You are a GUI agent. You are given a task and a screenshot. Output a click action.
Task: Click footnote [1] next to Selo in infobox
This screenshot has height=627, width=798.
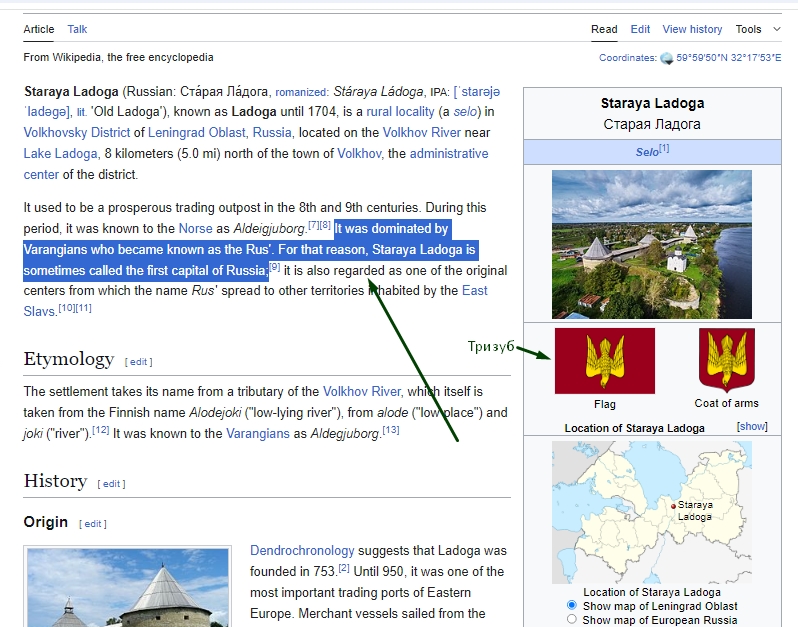(664, 149)
